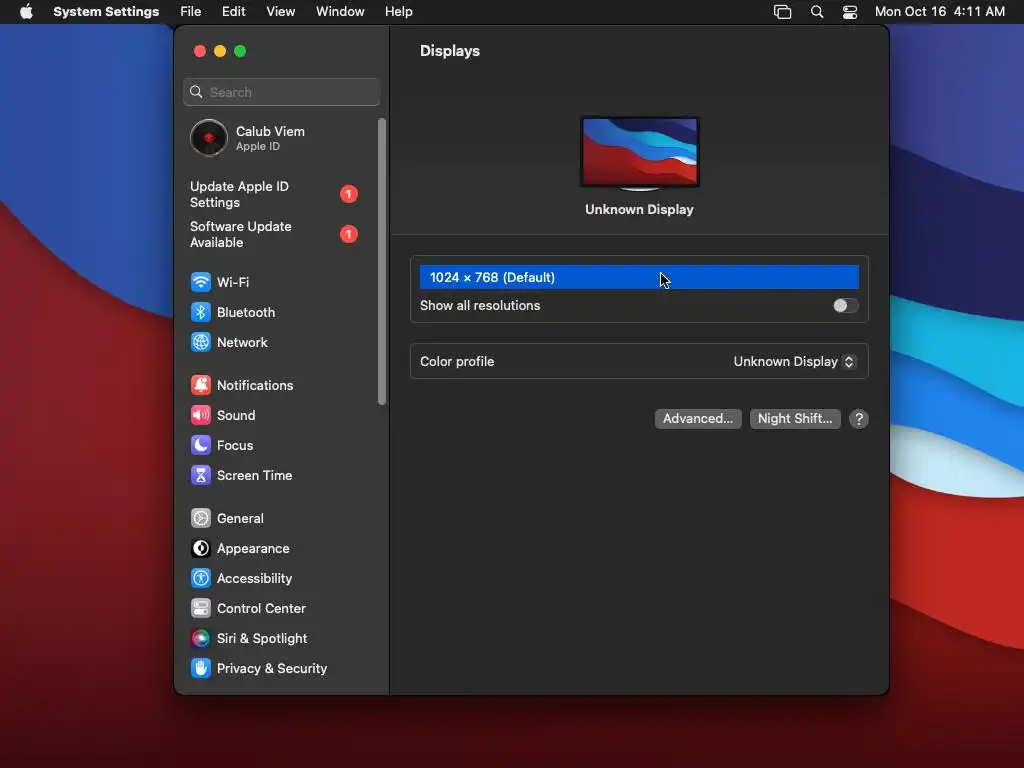Image resolution: width=1024 pixels, height=768 pixels.
Task: Click the Notifications bell icon
Action: pyautogui.click(x=200, y=385)
